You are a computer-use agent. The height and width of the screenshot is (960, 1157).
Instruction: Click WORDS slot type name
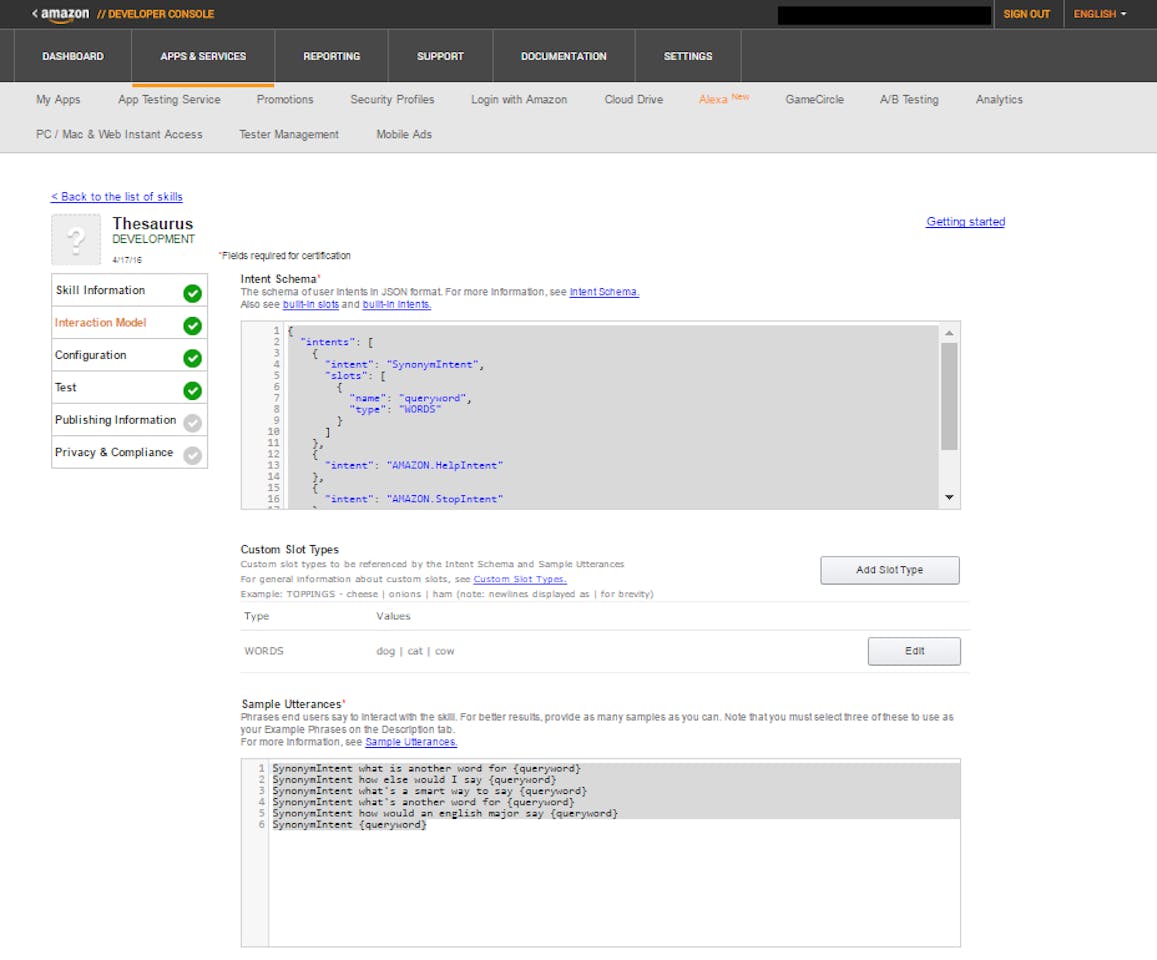(x=264, y=651)
